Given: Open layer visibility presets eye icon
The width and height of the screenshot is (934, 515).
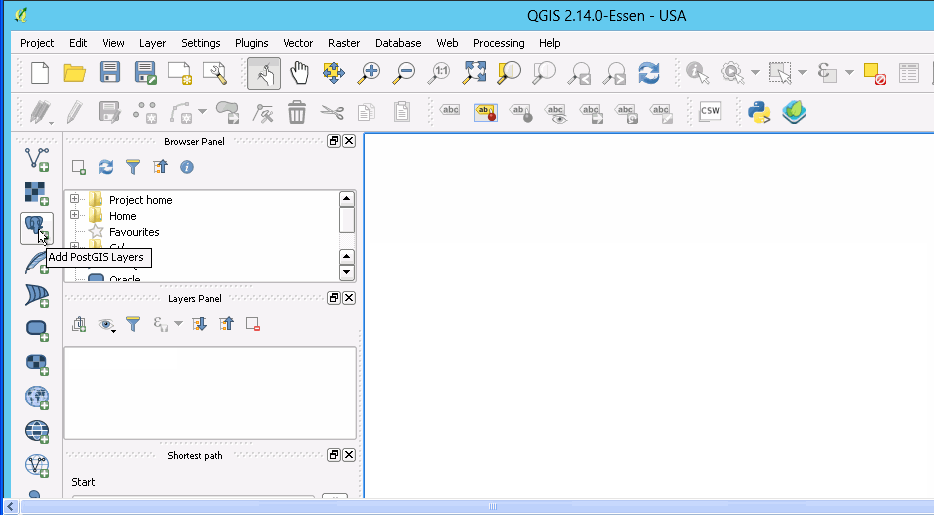Looking at the screenshot, I should click(107, 324).
